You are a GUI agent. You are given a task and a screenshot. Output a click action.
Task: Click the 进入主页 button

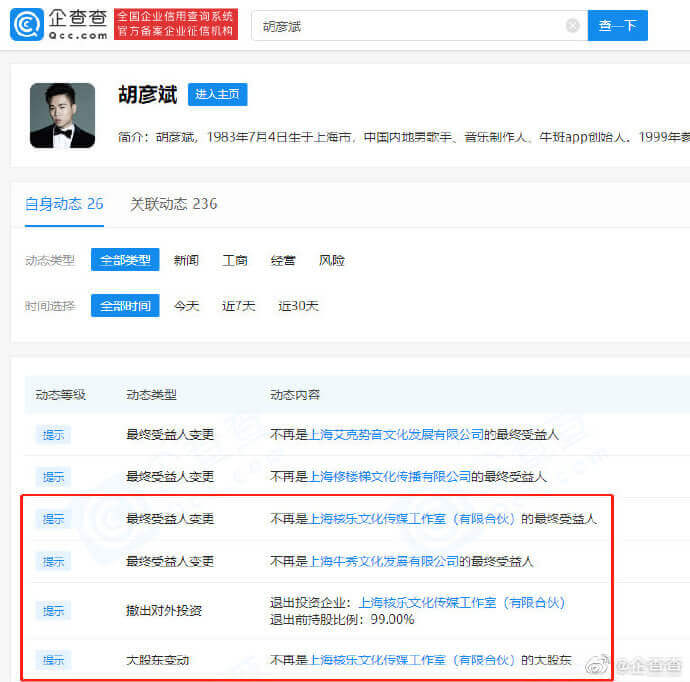click(x=217, y=95)
